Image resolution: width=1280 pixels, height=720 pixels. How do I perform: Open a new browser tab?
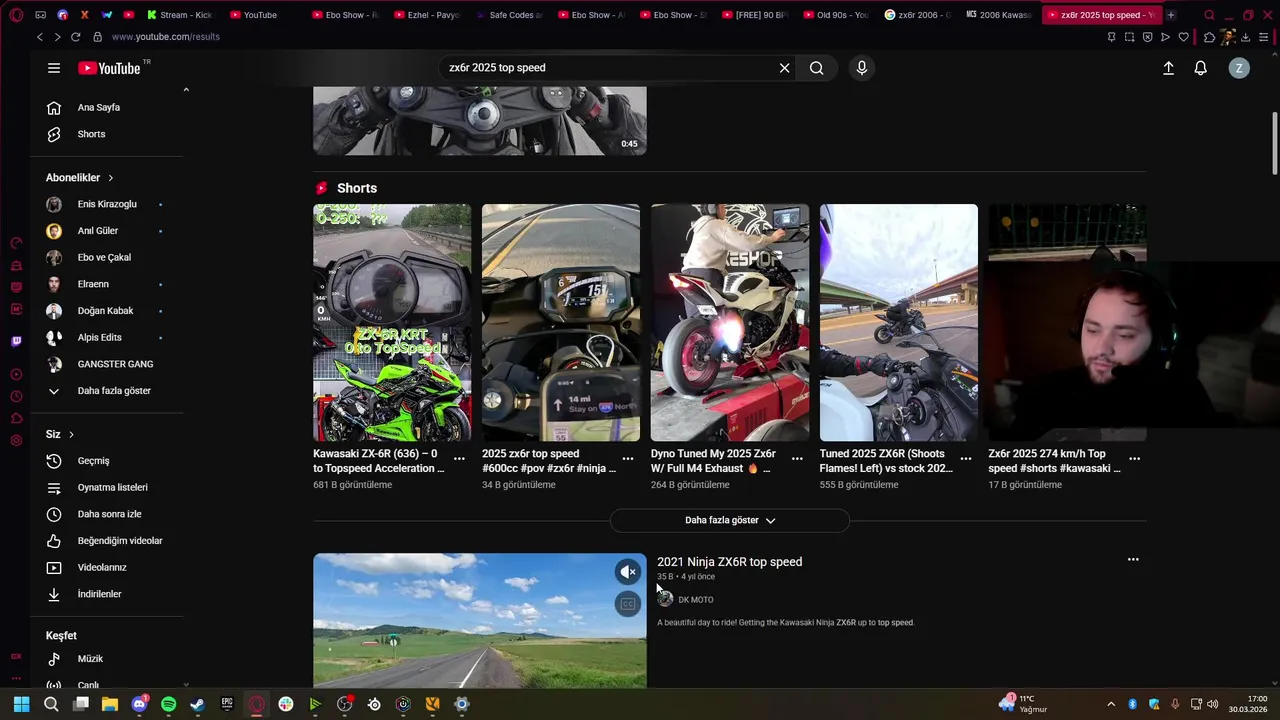click(1171, 15)
